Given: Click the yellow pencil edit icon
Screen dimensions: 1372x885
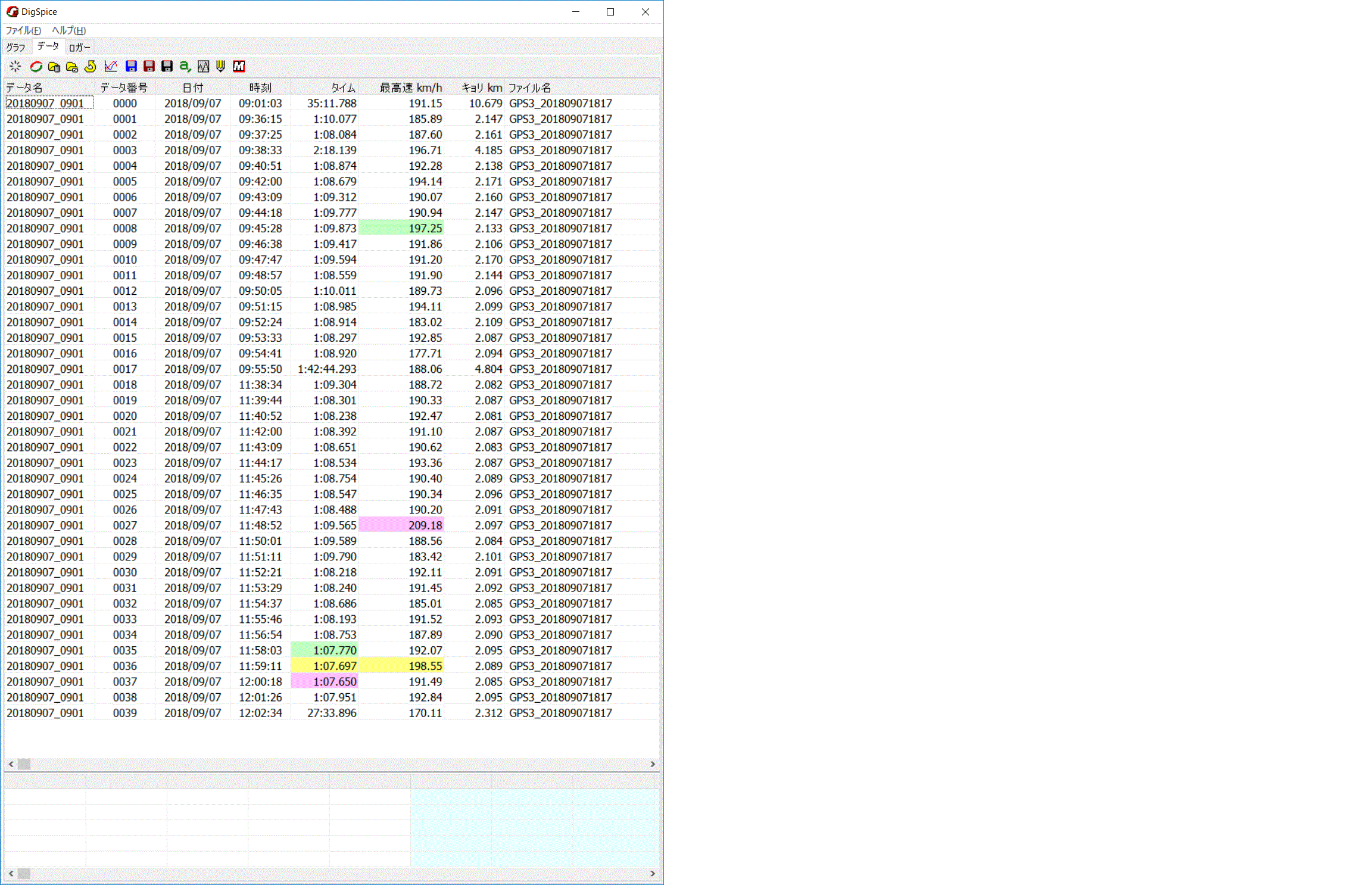Looking at the screenshot, I should click(x=221, y=66).
